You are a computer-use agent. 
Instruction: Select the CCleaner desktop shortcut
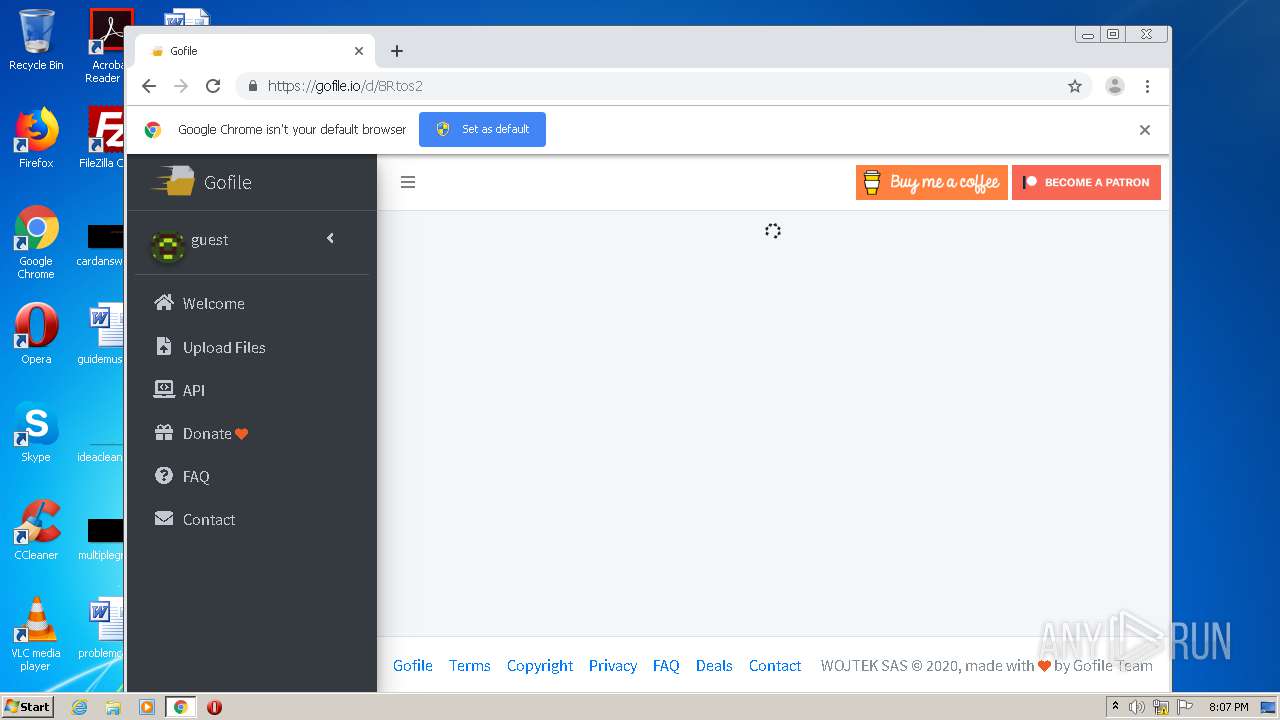coord(36,530)
